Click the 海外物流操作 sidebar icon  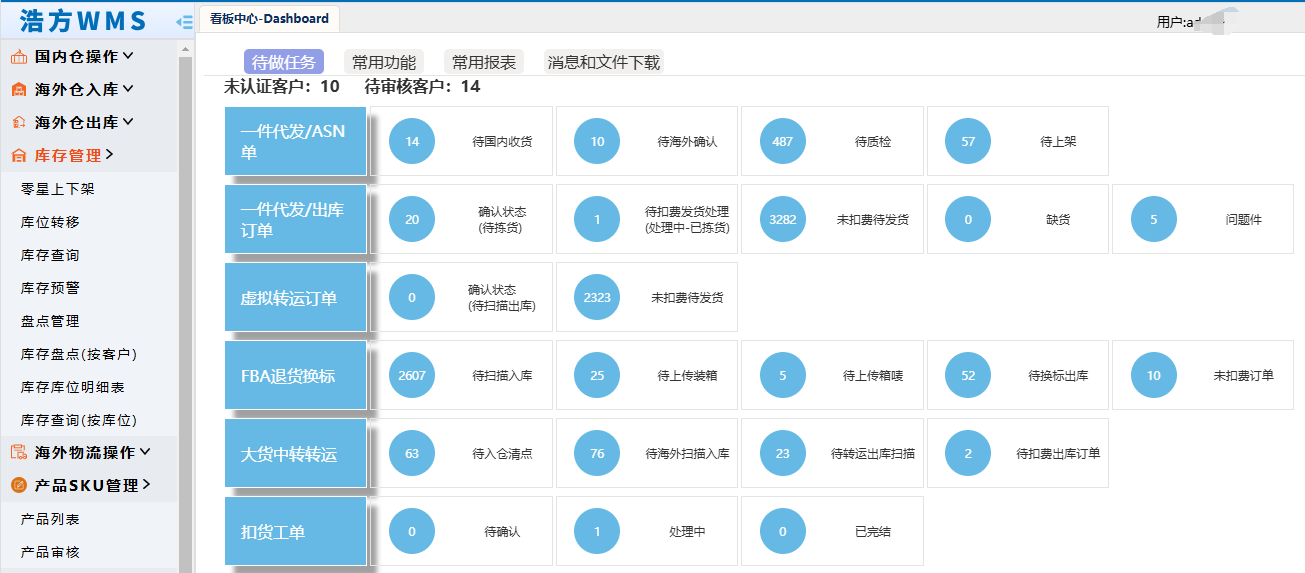coord(19,453)
